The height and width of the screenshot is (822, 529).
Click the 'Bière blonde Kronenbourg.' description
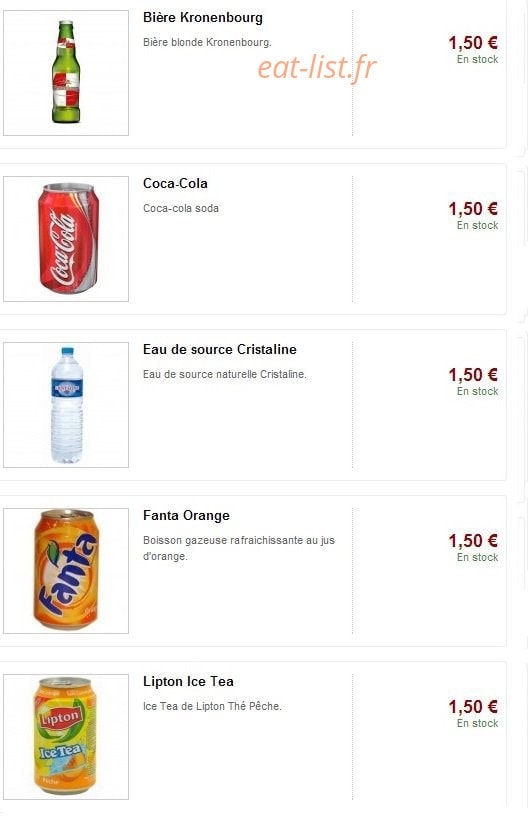point(207,42)
